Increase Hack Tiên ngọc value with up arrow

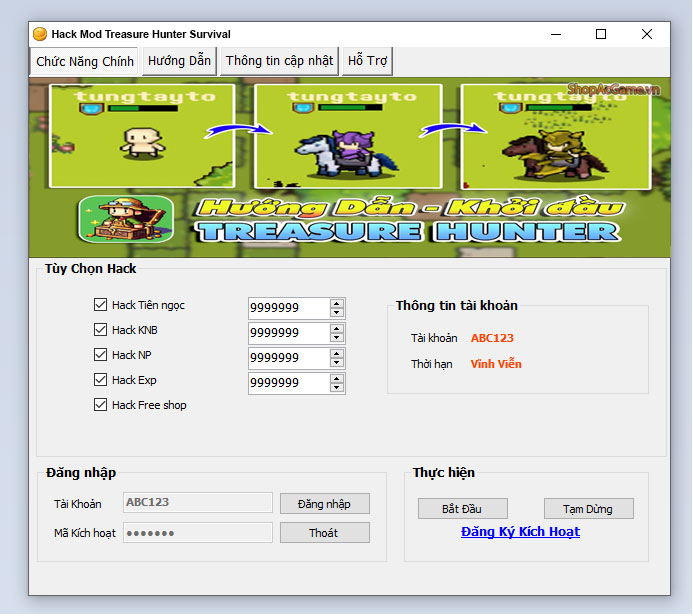click(x=337, y=304)
